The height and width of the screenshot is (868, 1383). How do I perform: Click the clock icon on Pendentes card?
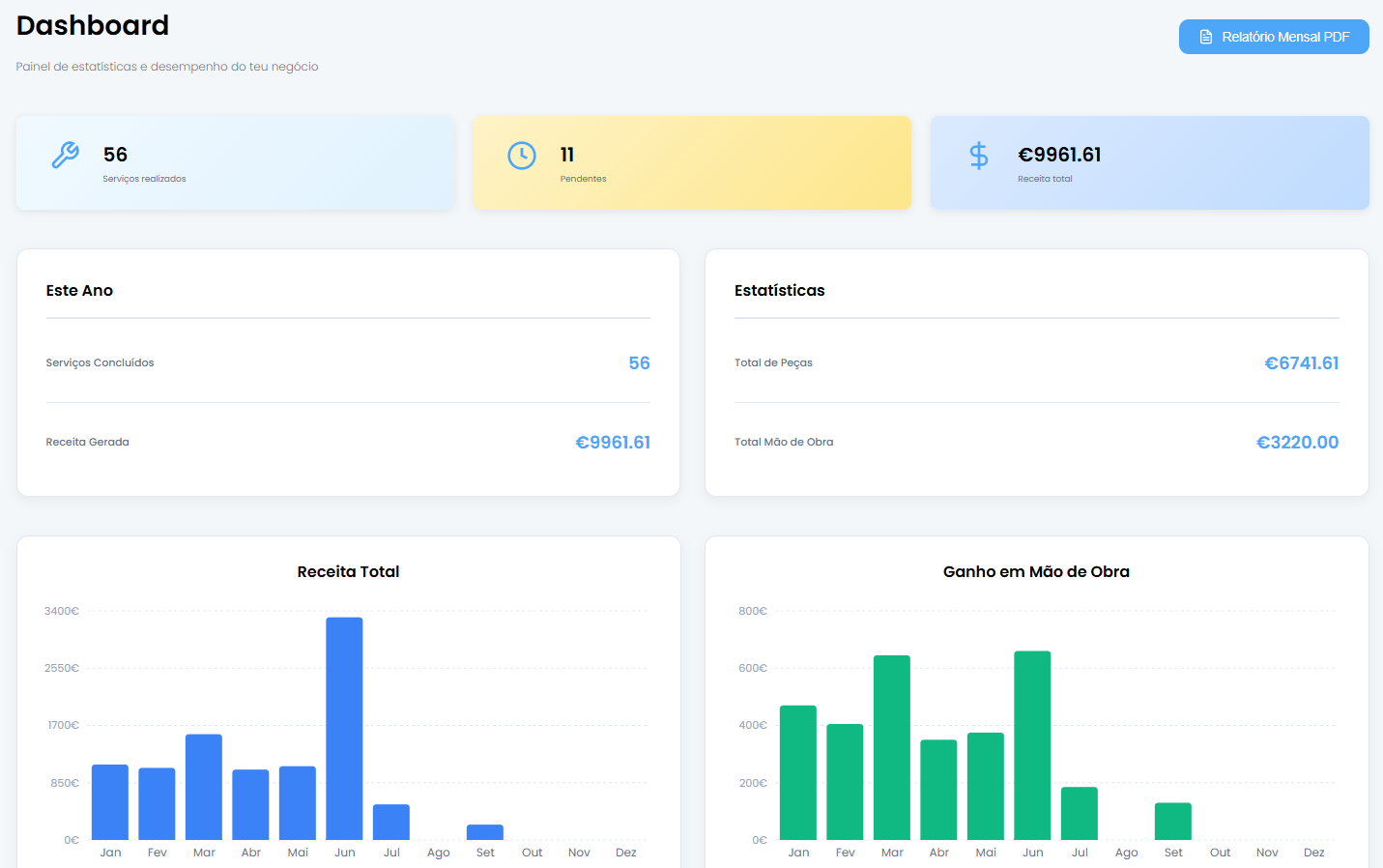(x=522, y=155)
